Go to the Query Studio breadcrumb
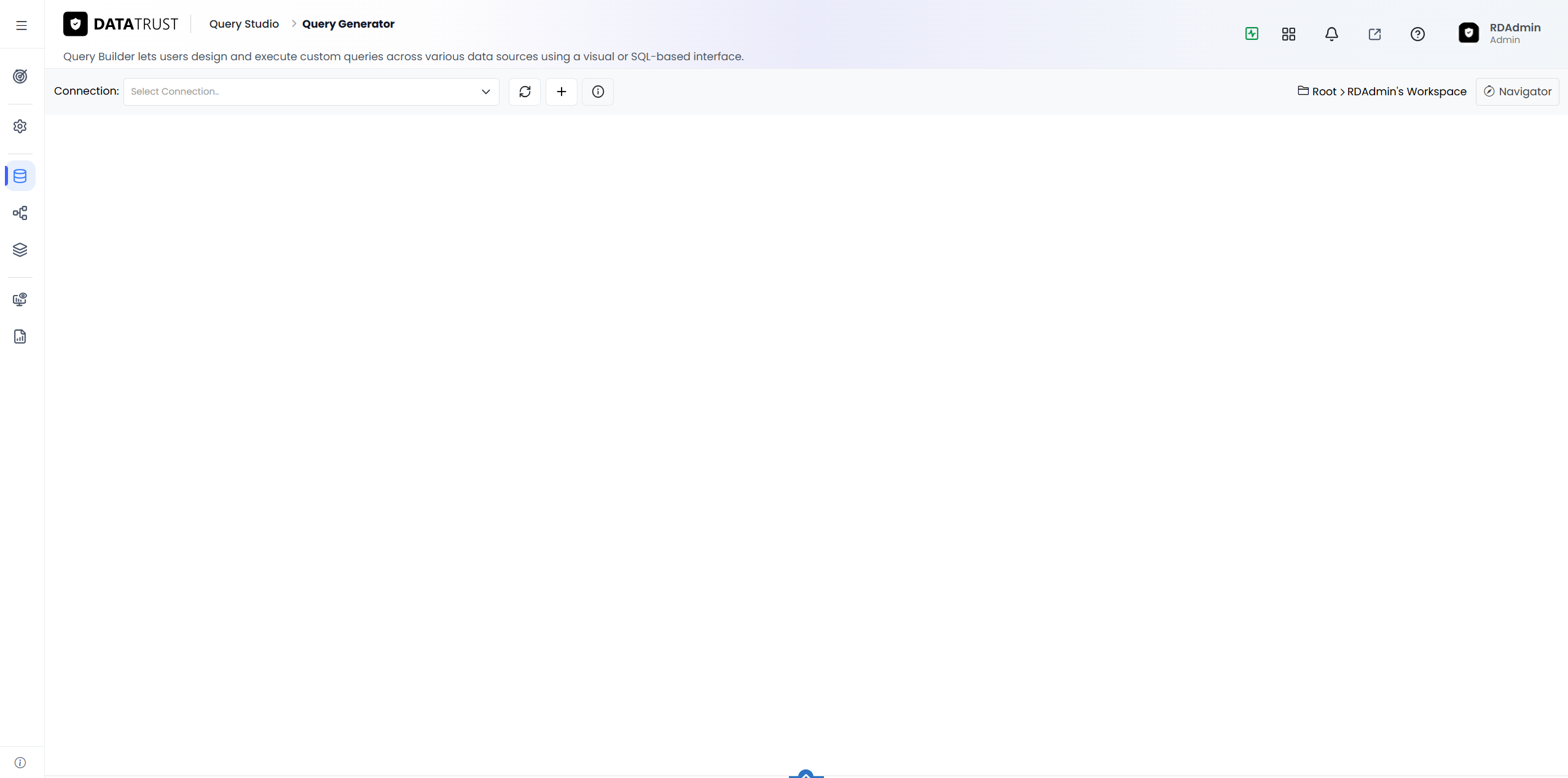 (x=244, y=24)
